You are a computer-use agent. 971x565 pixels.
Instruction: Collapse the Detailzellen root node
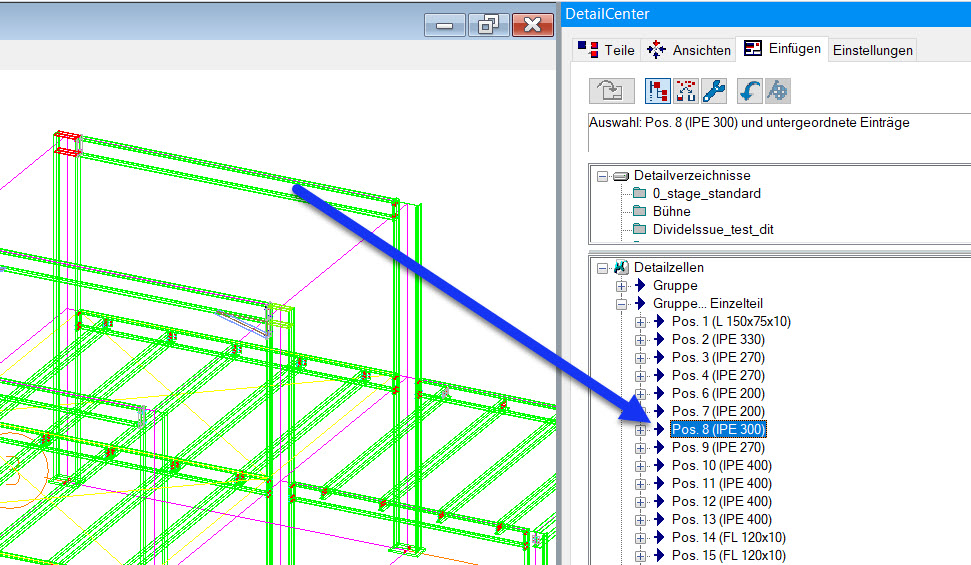(x=602, y=268)
